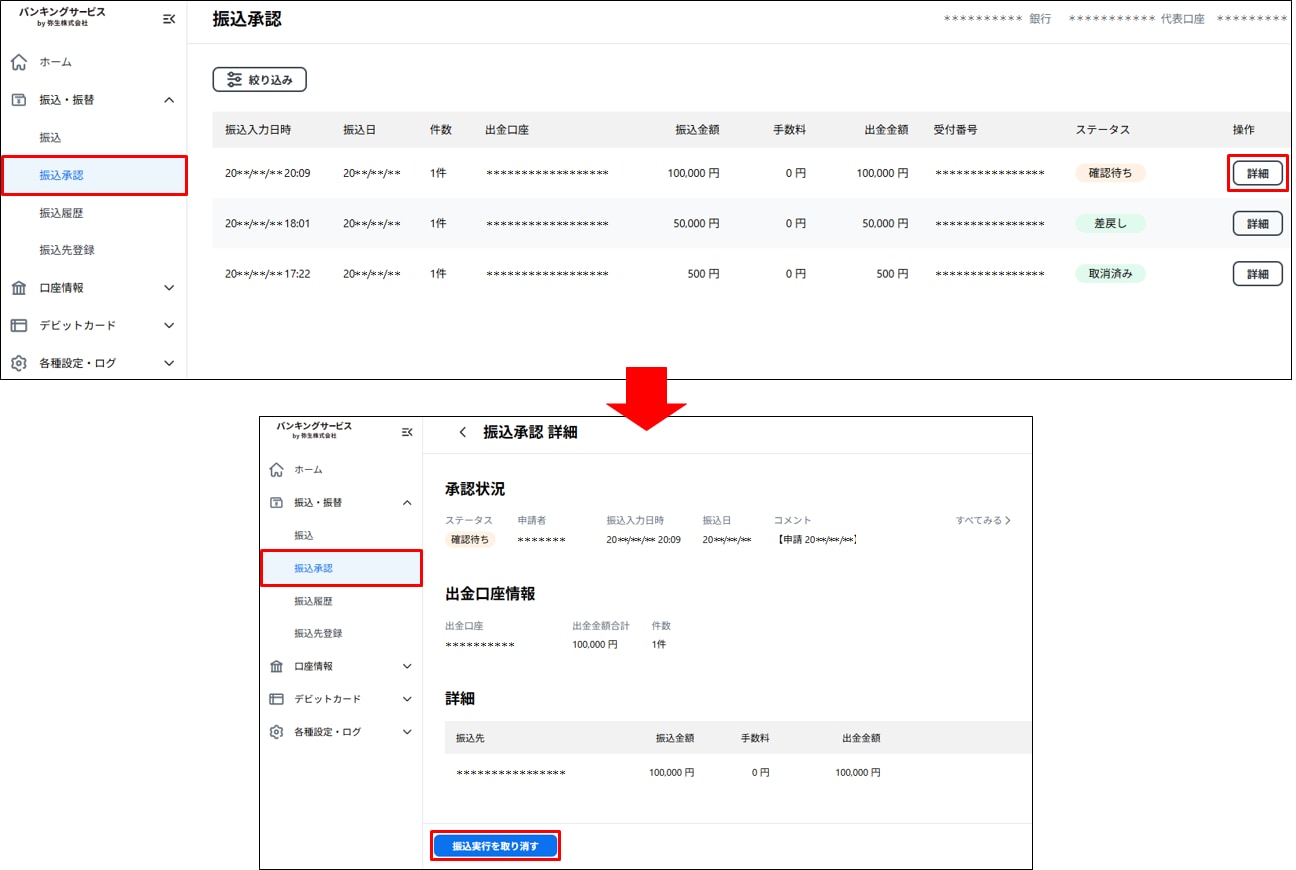Expand the デビットカード chevron on the detail screen
1296x870 pixels.
pos(407,699)
